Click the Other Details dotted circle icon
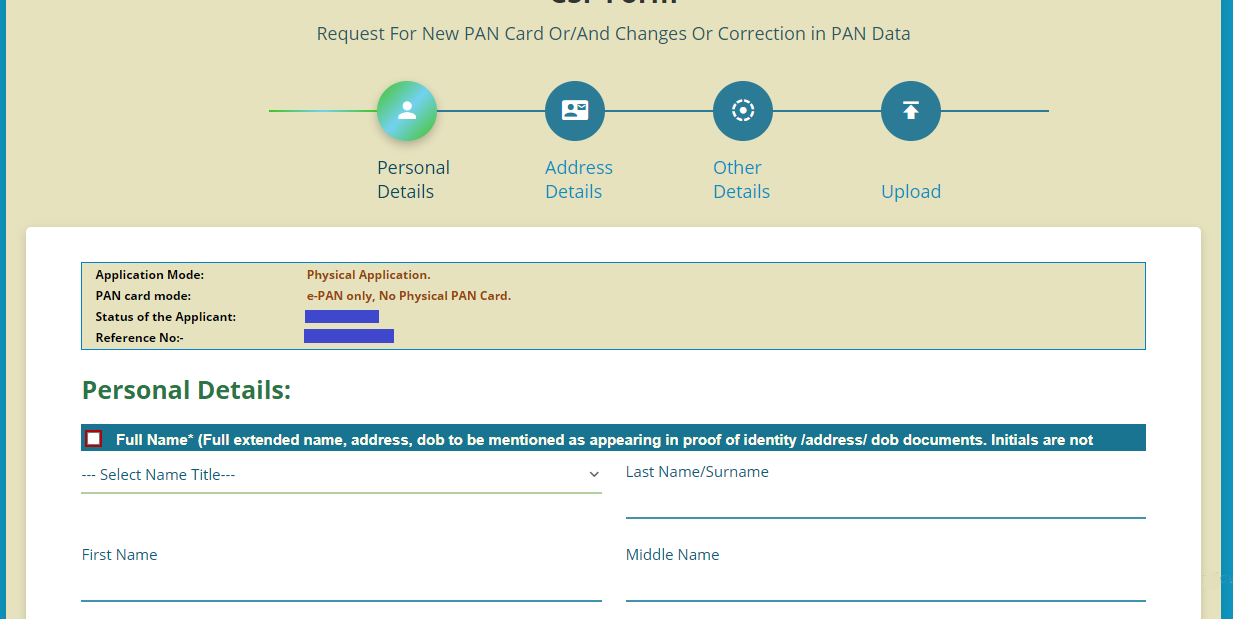 click(743, 111)
